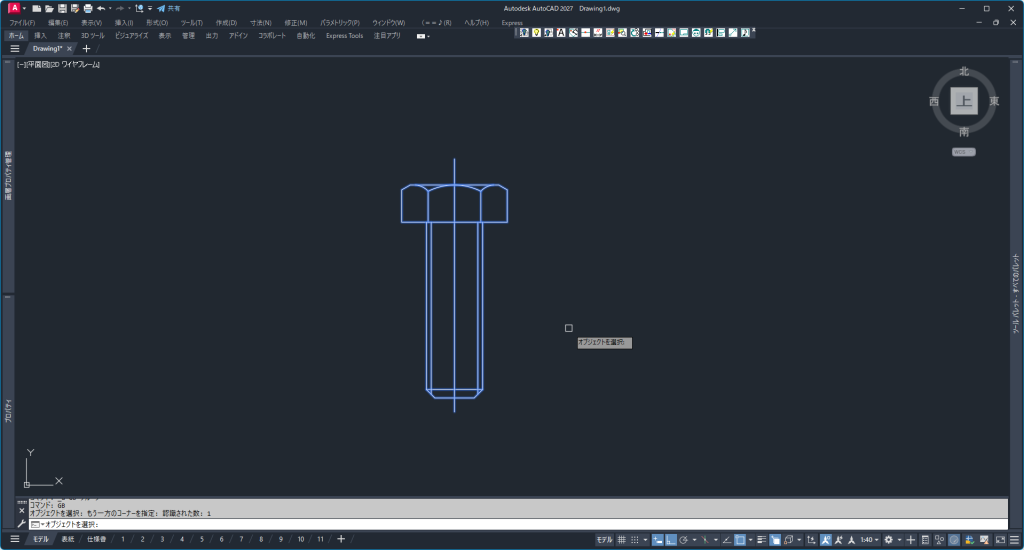Click the Share paper-plane icon

click(161, 8)
